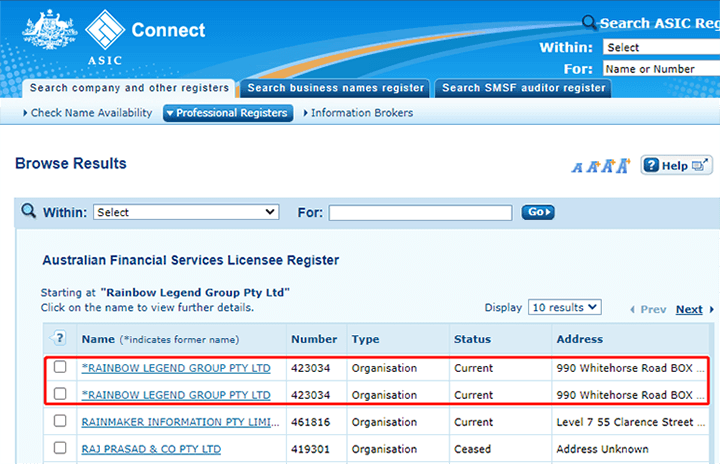Go to Next page of results
This screenshot has width=720, height=464.
tap(689, 309)
